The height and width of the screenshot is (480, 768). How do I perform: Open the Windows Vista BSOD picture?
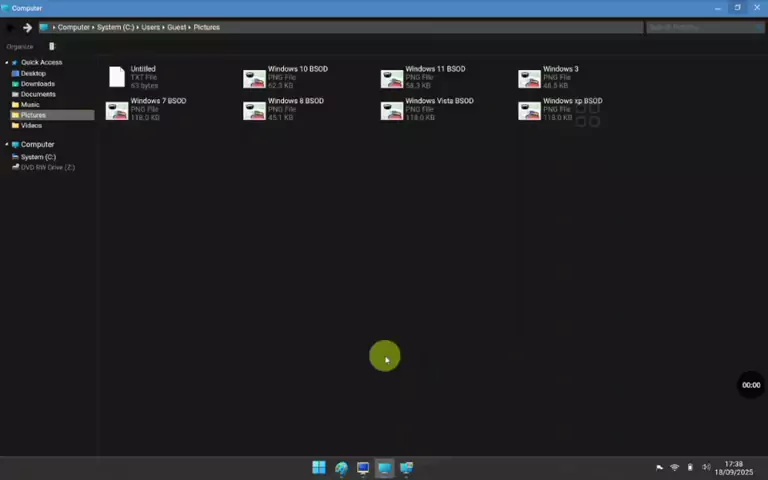392,110
